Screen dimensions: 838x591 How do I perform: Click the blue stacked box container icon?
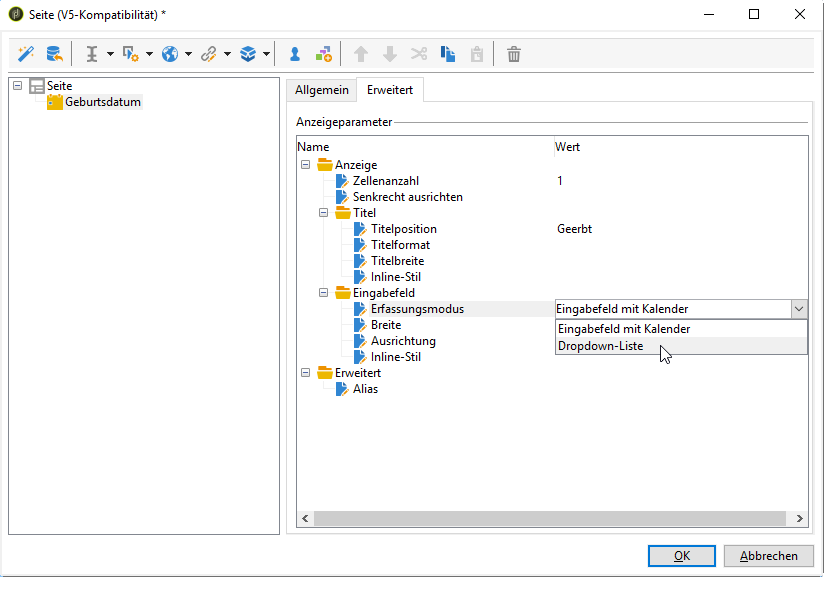pyautogui.click(x=248, y=54)
